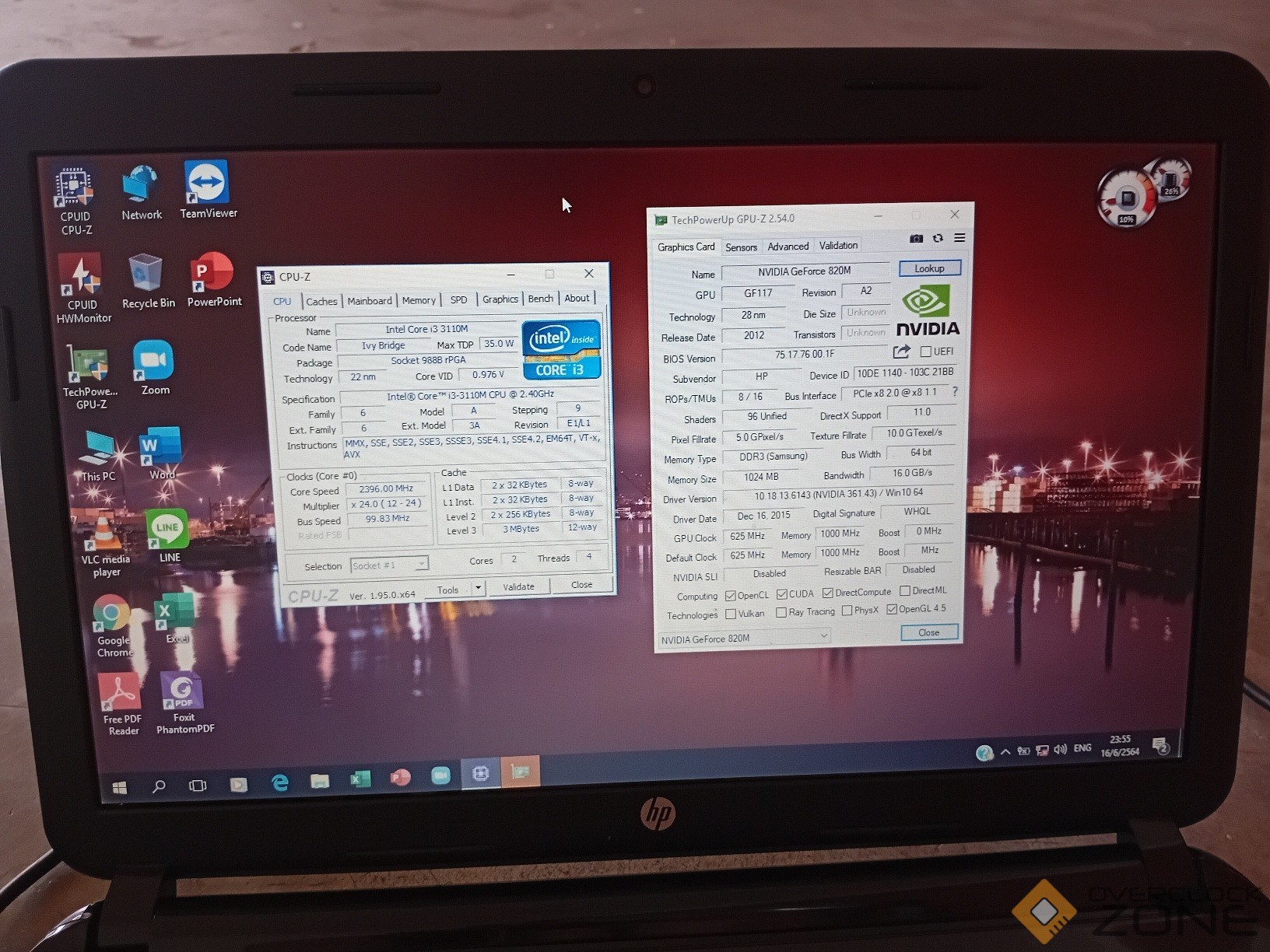Switch to the Caches tab in CPU-Z
The image size is (1270, 952).
(x=321, y=301)
